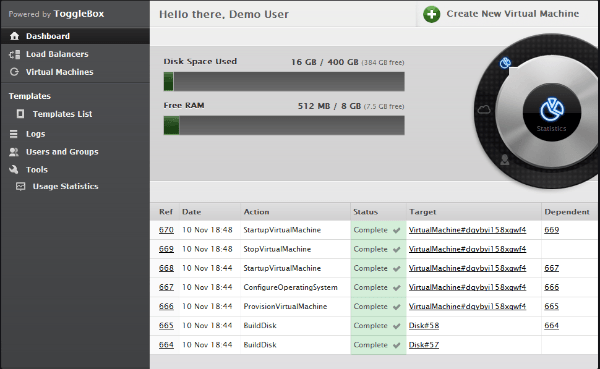Open the Disk#57 target link
The width and height of the screenshot is (600, 369).
424,345
